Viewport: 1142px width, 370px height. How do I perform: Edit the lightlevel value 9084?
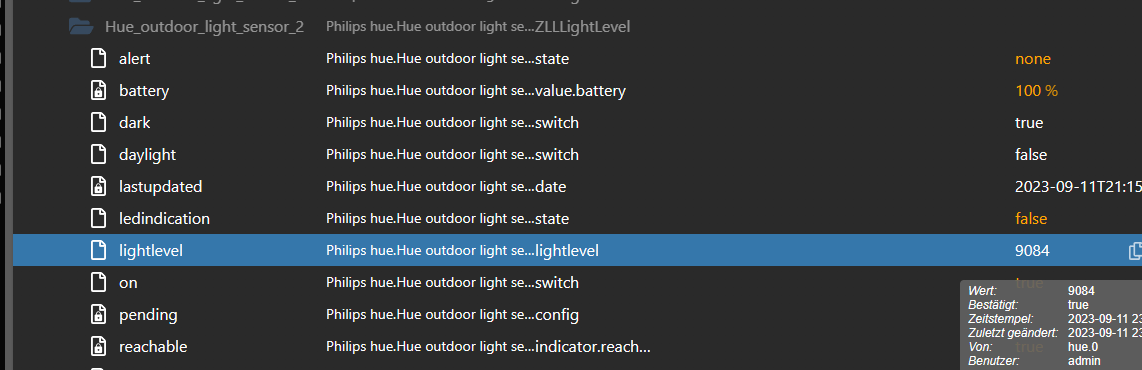1032,251
